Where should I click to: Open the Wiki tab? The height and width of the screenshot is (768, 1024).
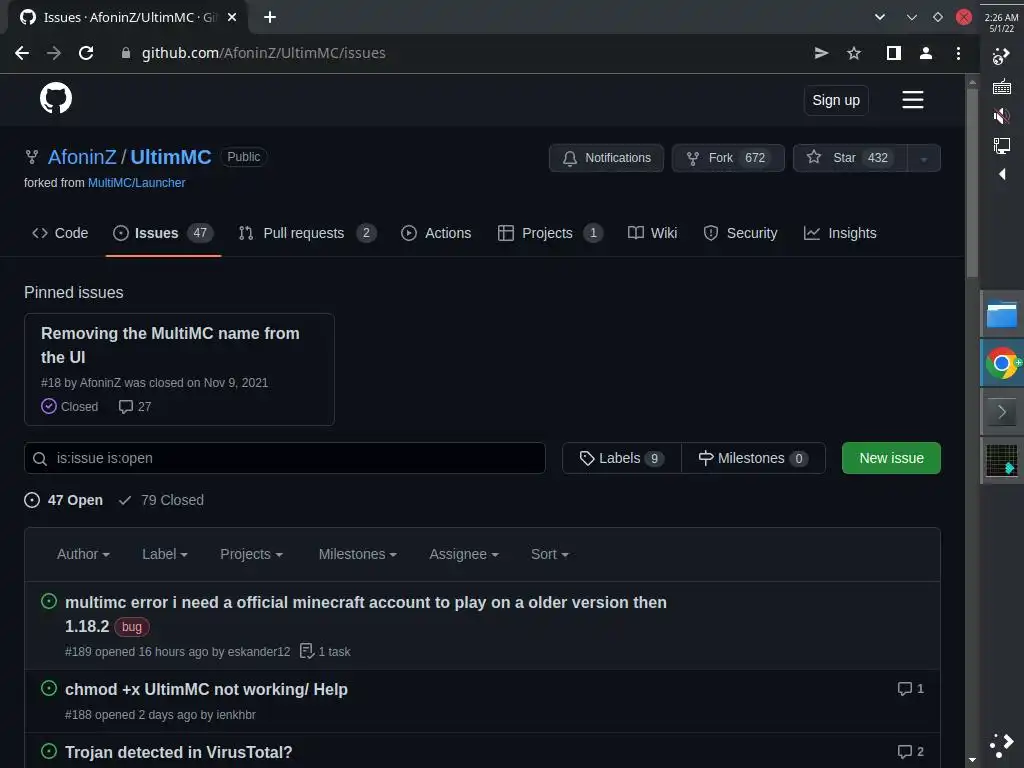pos(652,233)
